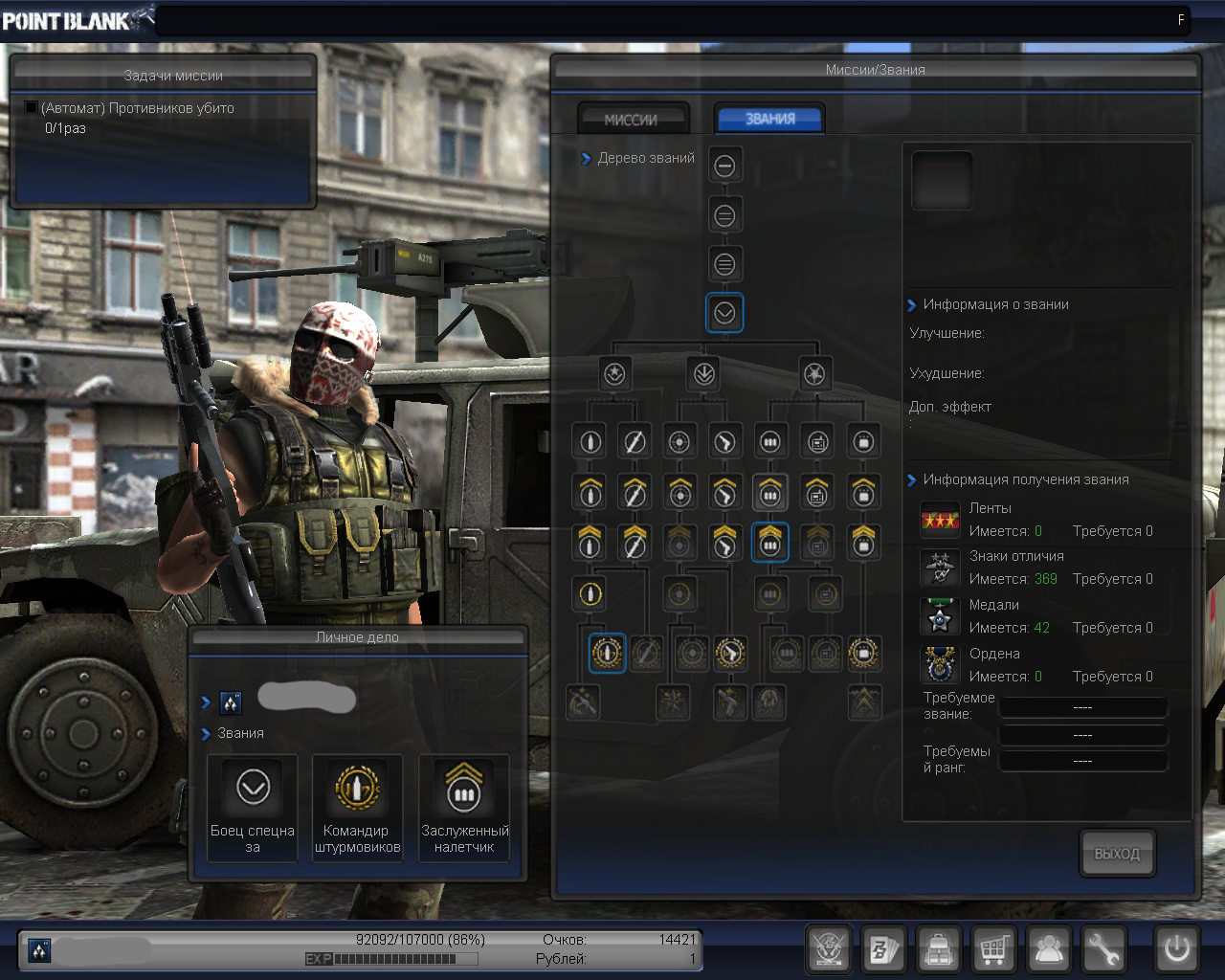The width and height of the screenshot is (1225, 980).
Task: Select the right branch starburst node
Action: 814,373
